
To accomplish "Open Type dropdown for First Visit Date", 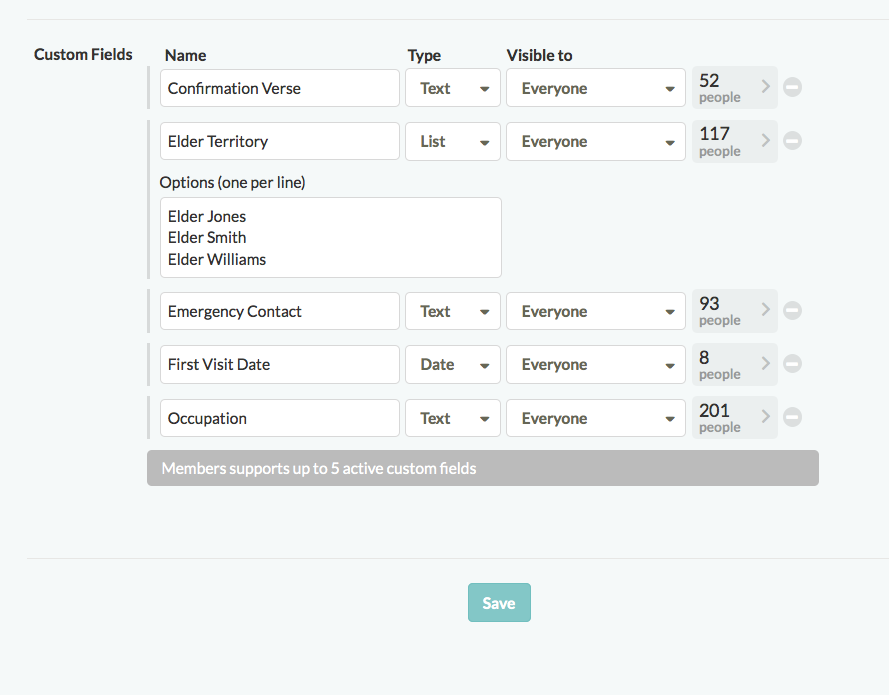I will pos(453,364).
